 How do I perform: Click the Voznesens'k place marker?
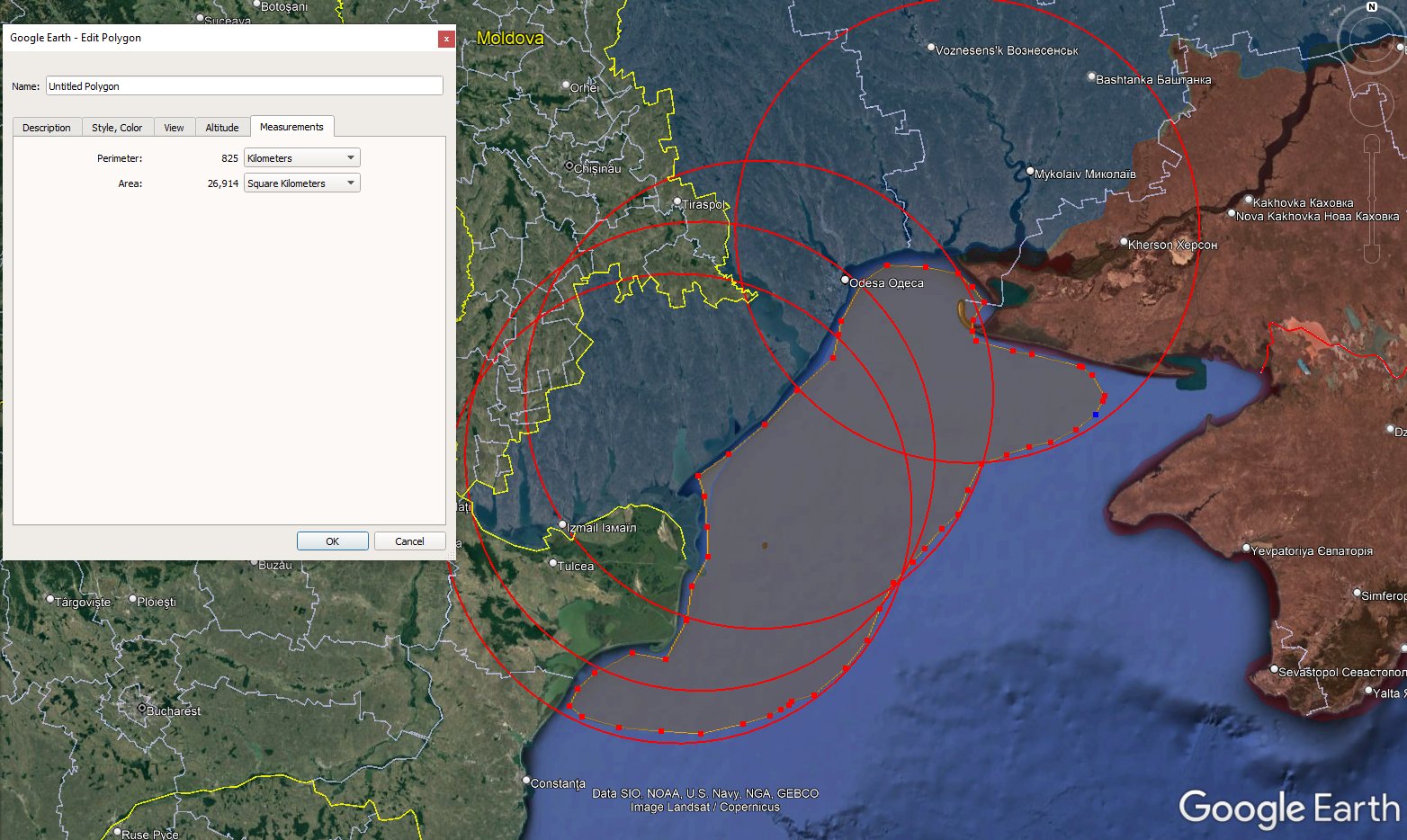[931, 48]
